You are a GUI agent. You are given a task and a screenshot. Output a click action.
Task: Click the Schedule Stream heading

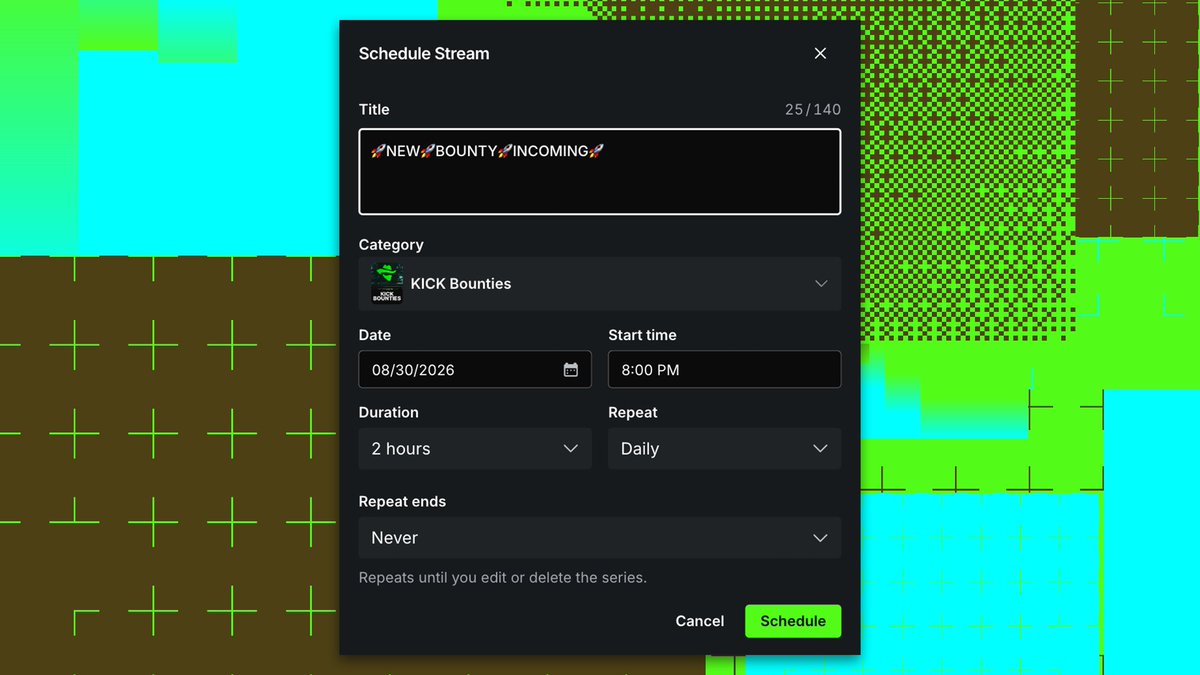click(x=424, y=54)
